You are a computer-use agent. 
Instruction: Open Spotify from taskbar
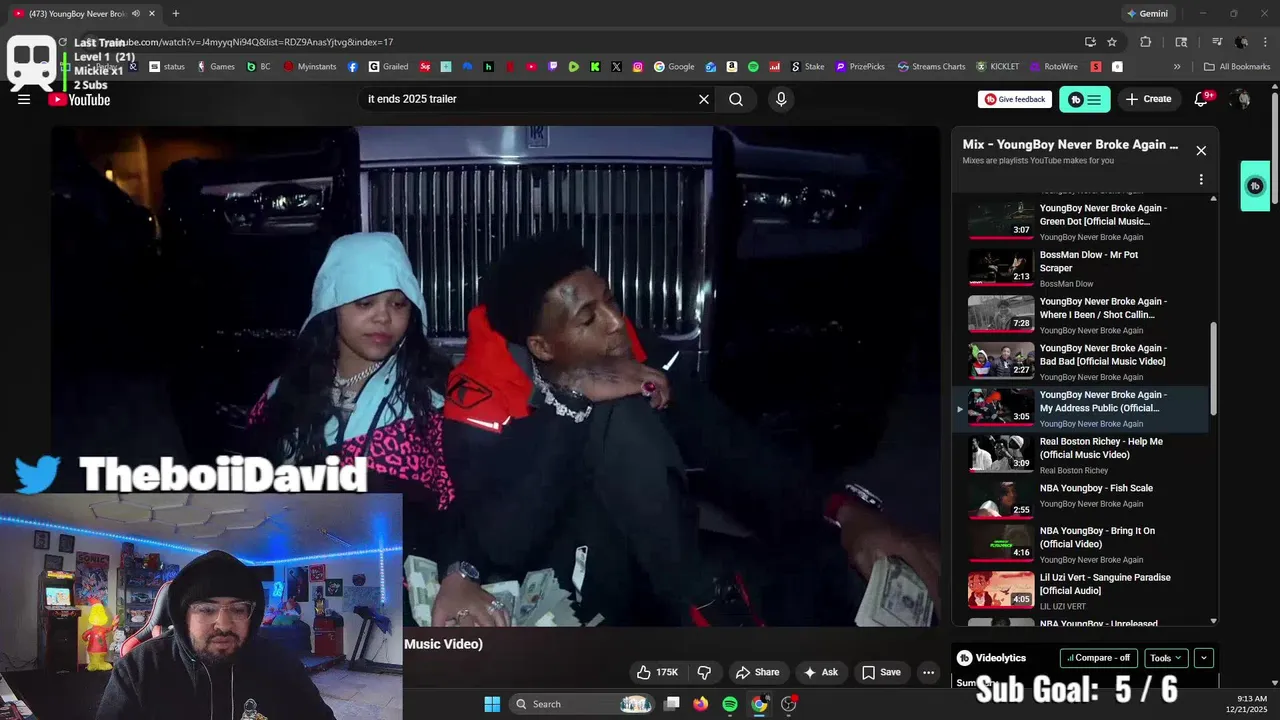coord(730,704)
